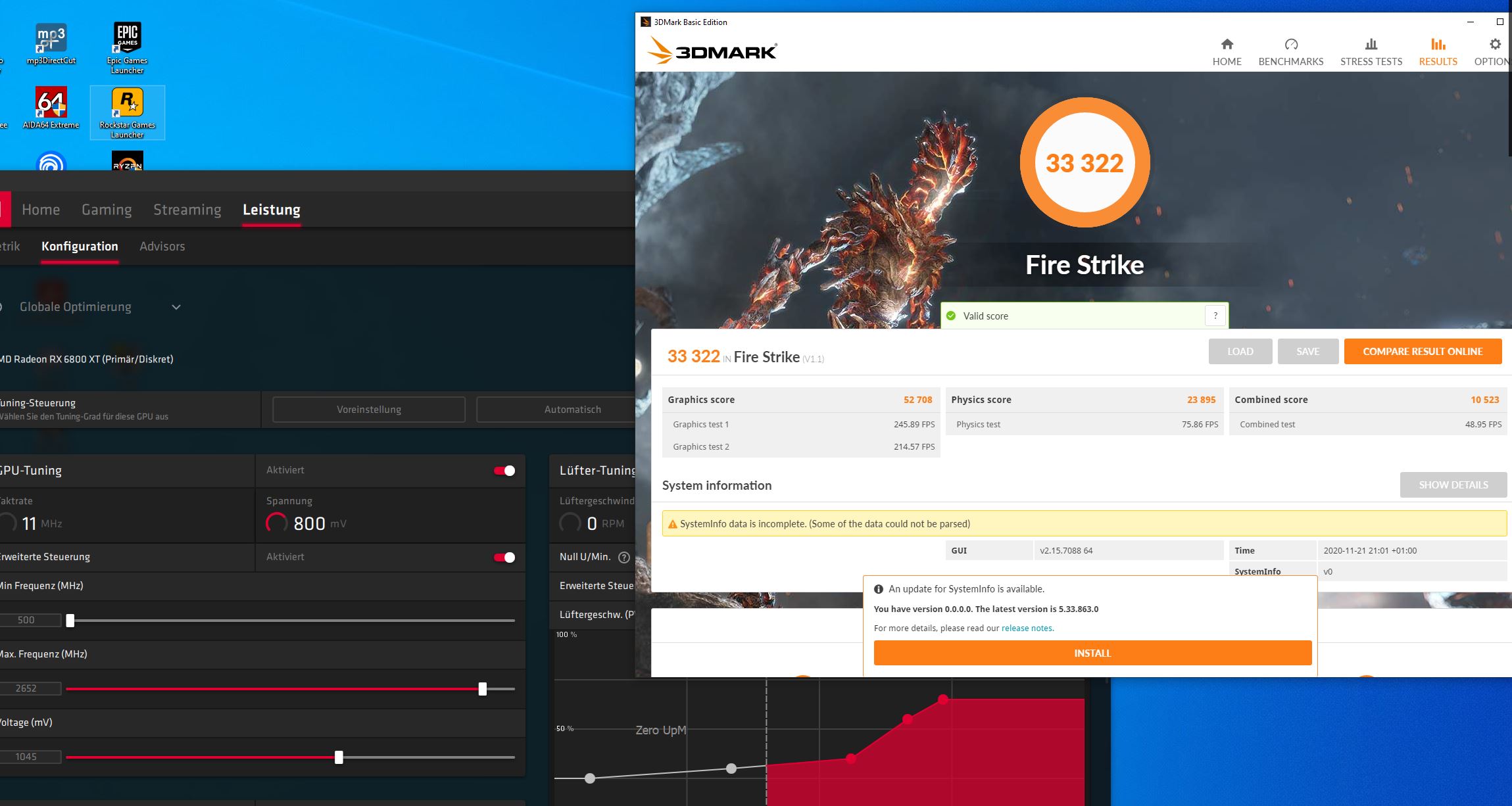Screen dimensions: 1512x806
Task: Open Benchmarks gauge icon
Action: (1290, 45)
